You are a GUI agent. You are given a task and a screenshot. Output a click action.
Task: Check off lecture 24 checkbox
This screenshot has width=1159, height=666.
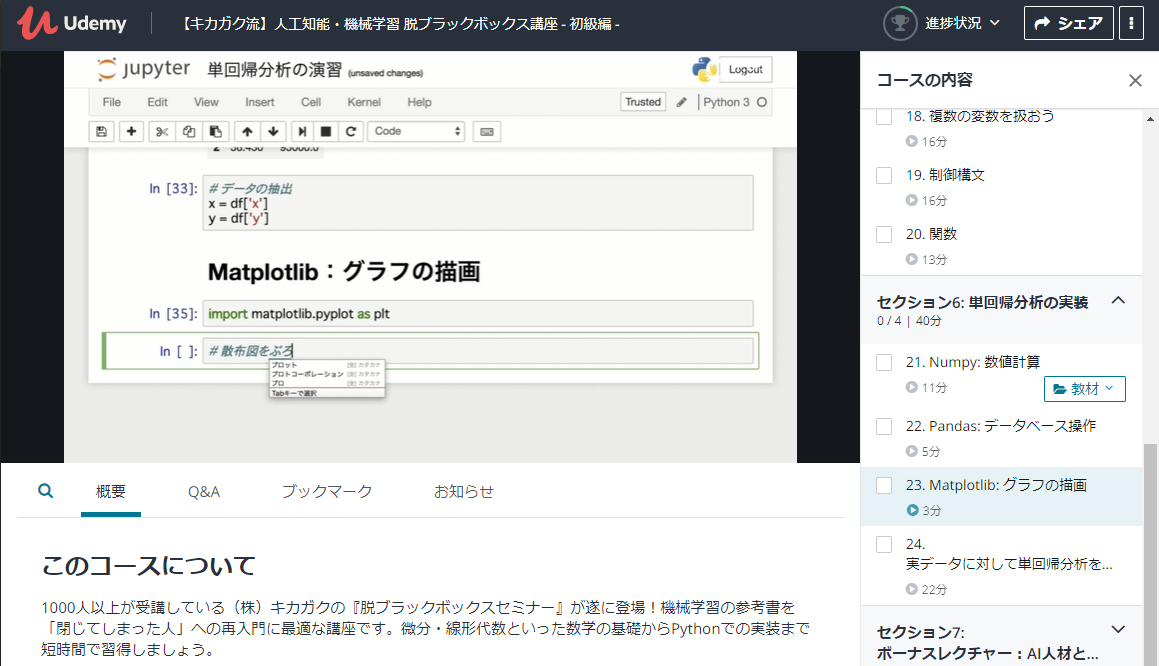coord(884,545)
